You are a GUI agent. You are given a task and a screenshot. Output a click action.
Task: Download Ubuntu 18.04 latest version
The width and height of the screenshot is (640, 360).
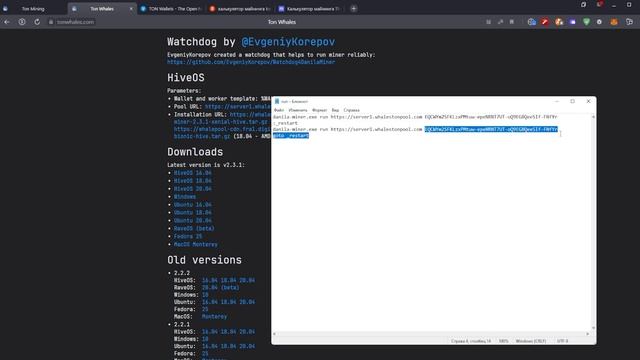[x=193, y=213]
